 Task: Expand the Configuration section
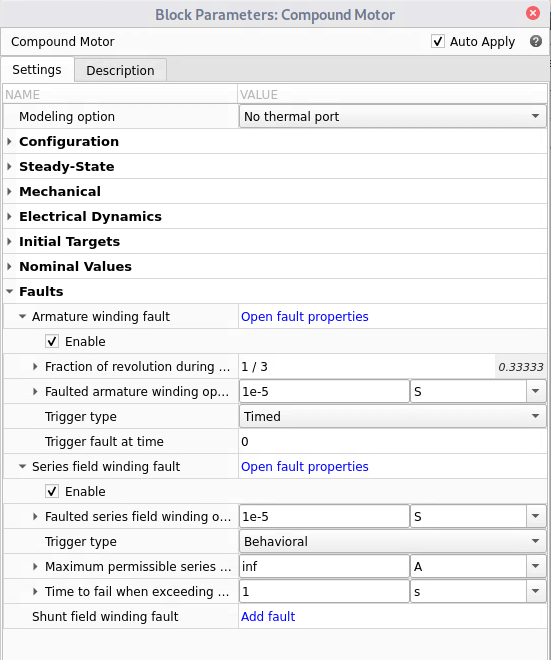pyautogui.click(x=9, y=141)
